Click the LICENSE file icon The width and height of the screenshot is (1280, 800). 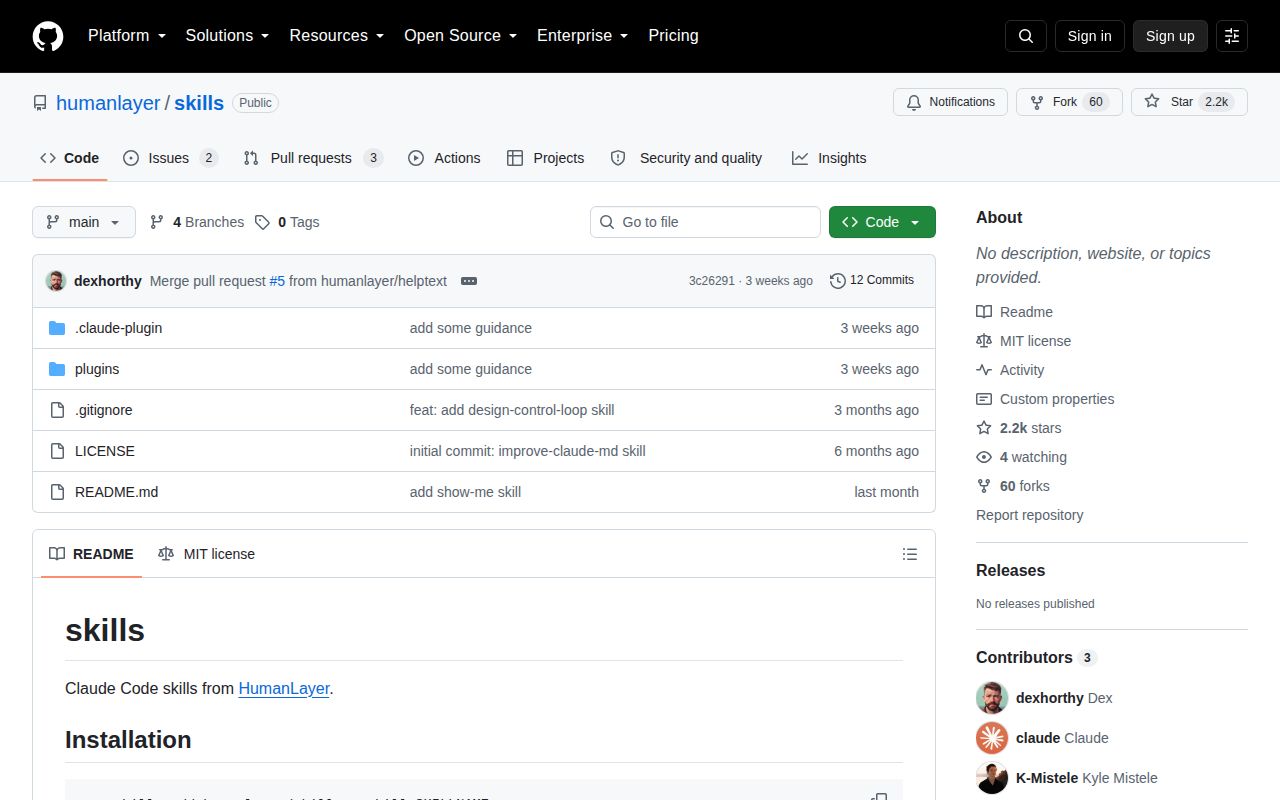click(57, 451)
